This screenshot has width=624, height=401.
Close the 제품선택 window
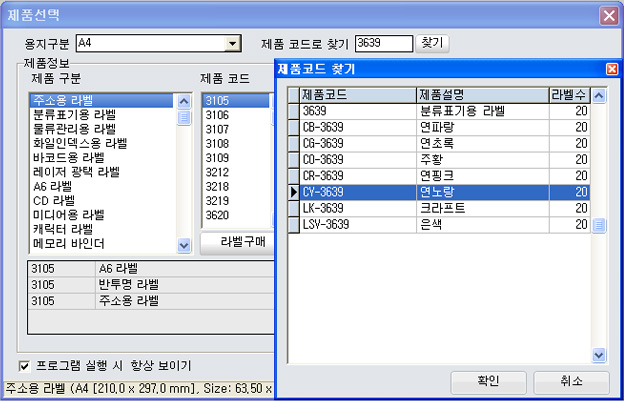coord(609,16)
